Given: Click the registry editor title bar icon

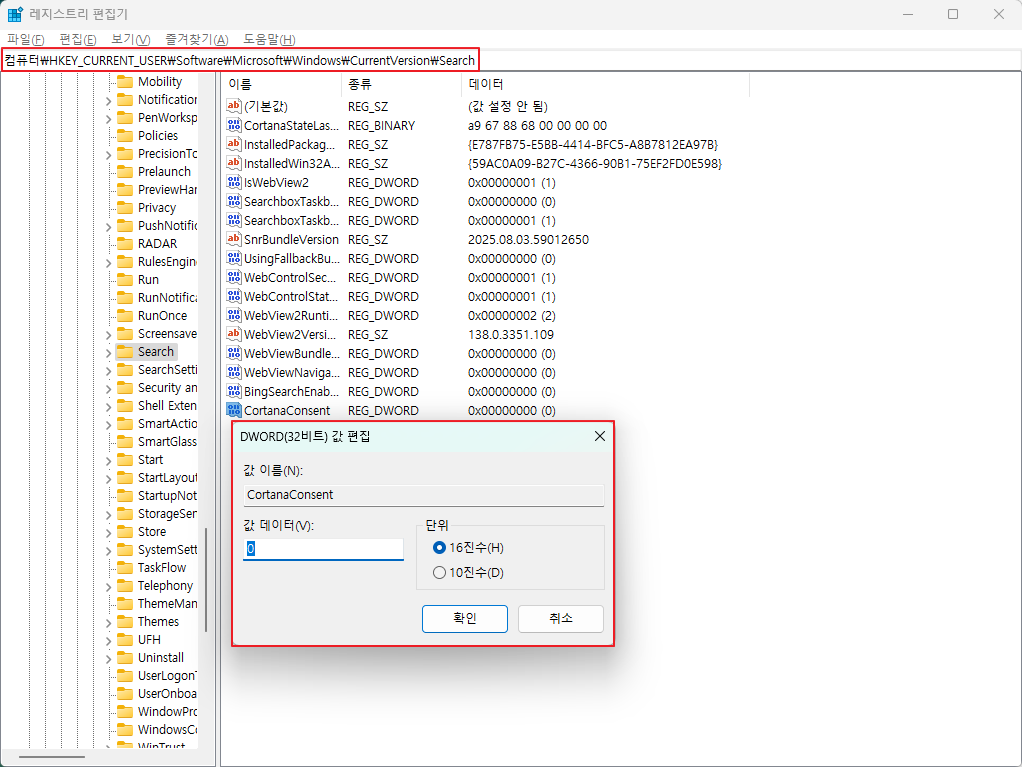Looking at the screenshot, I should tap(15, 14).
